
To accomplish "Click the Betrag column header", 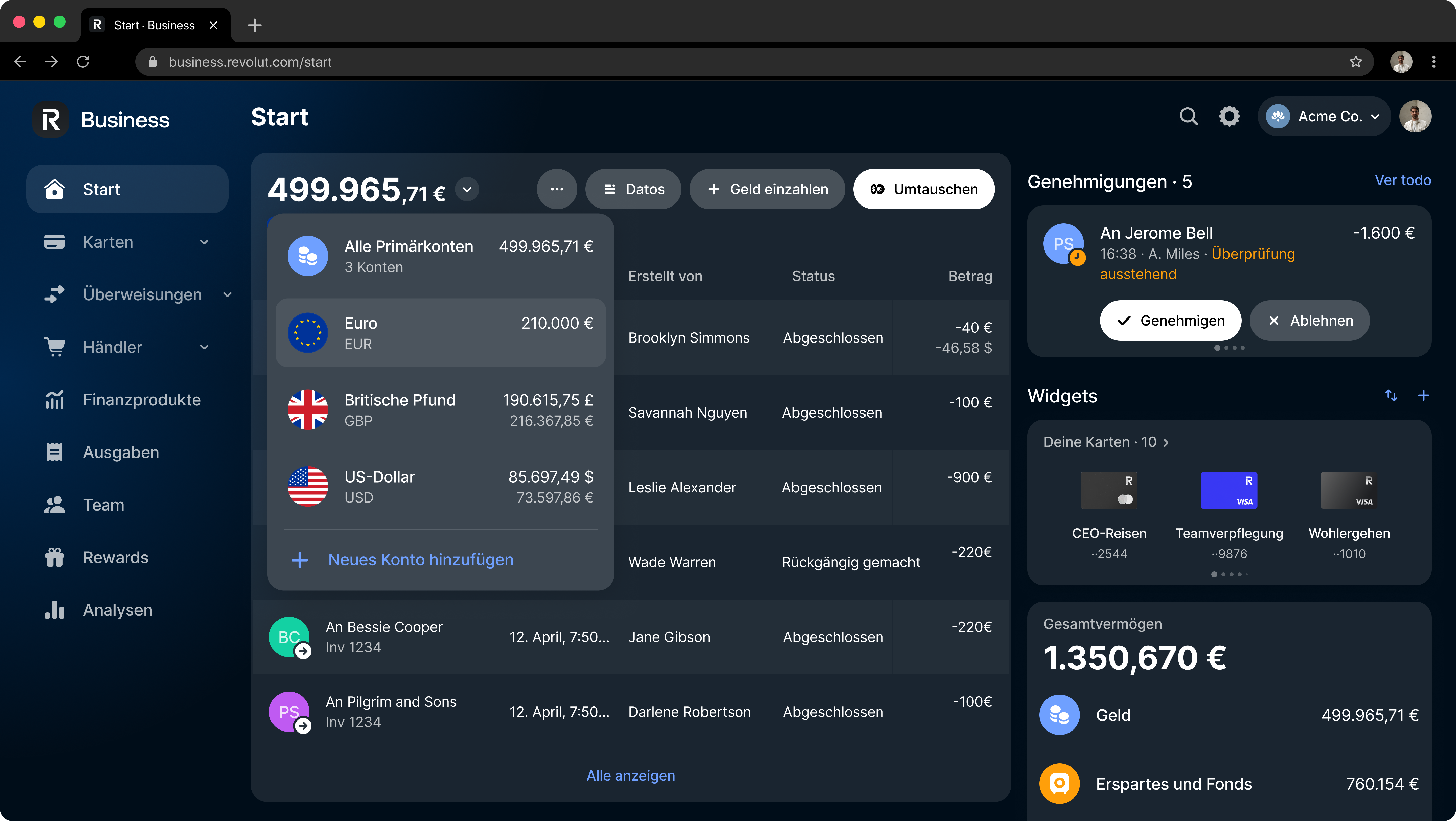I will pos(970,276).
